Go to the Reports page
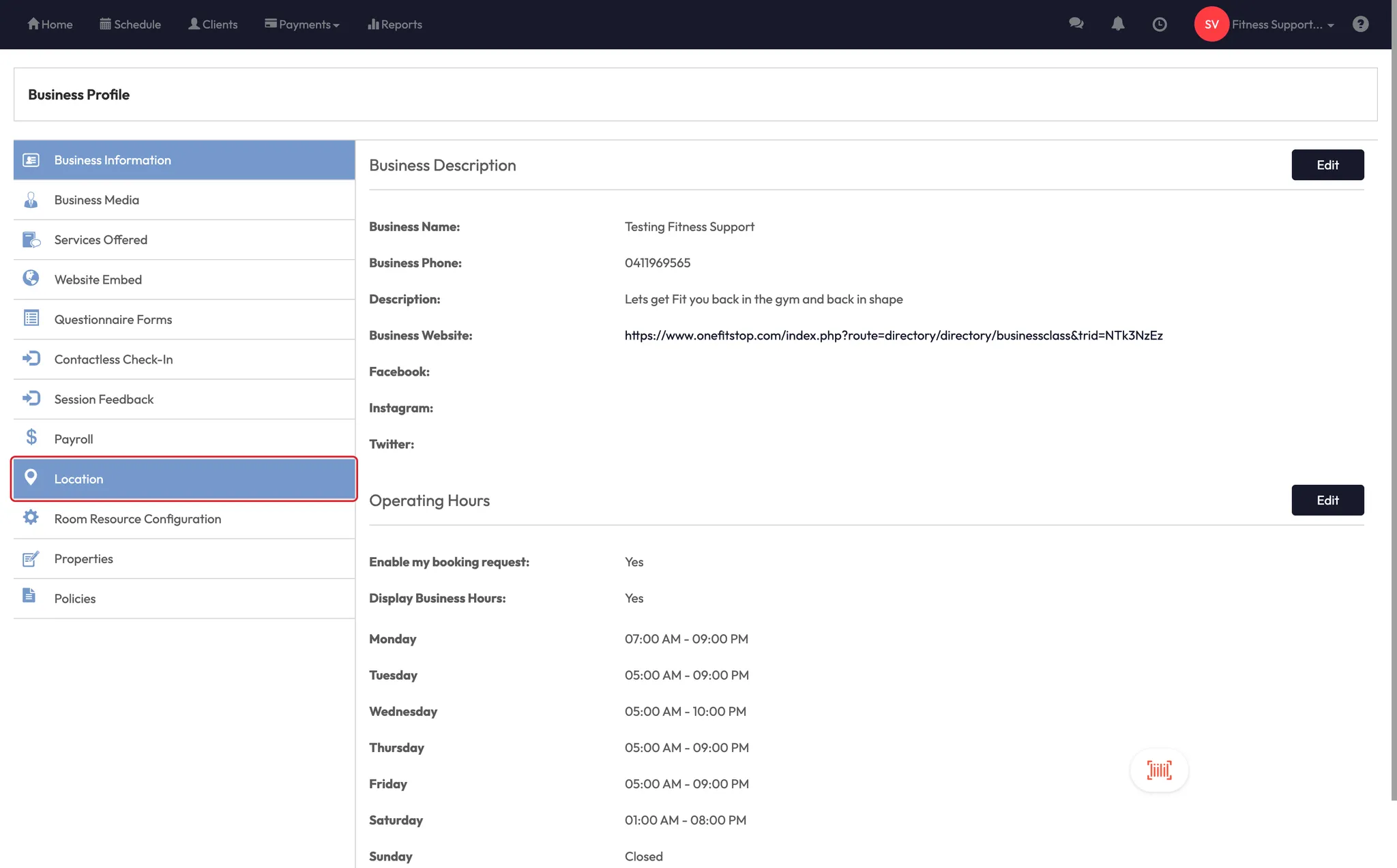This screenshot has height=868, width=1397. tap(395, 25)
